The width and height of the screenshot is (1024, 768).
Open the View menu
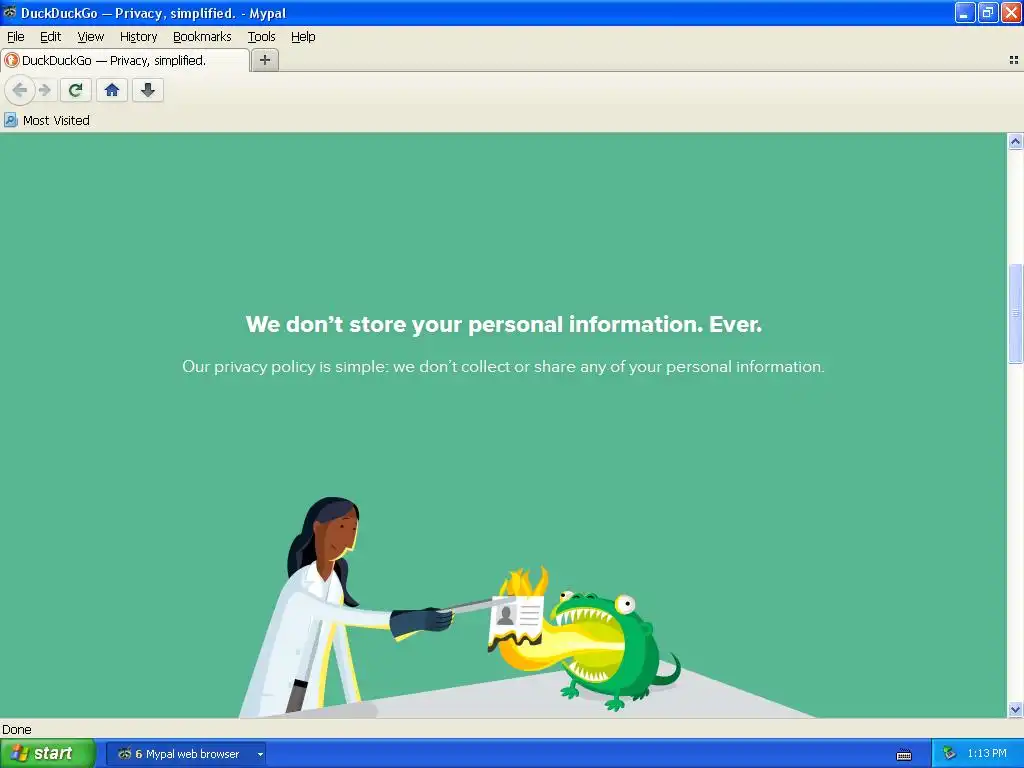[90, 37]
